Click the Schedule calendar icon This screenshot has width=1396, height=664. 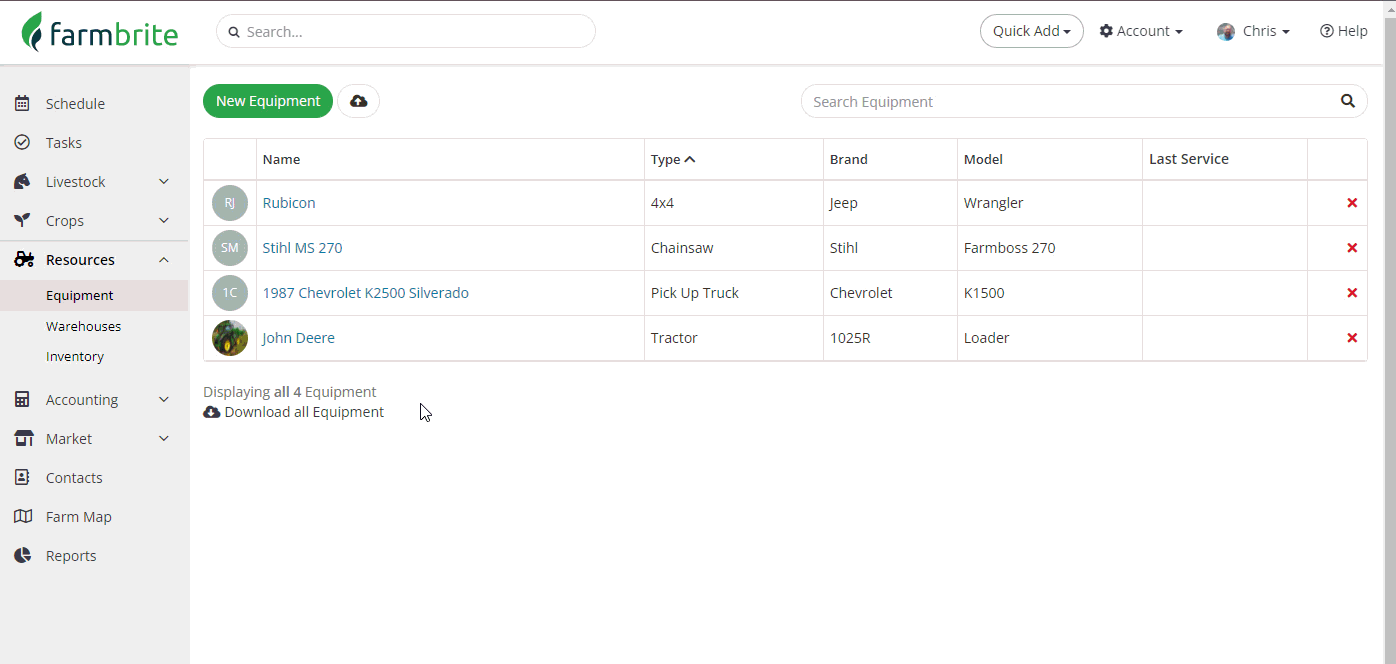tap(23, 104)
